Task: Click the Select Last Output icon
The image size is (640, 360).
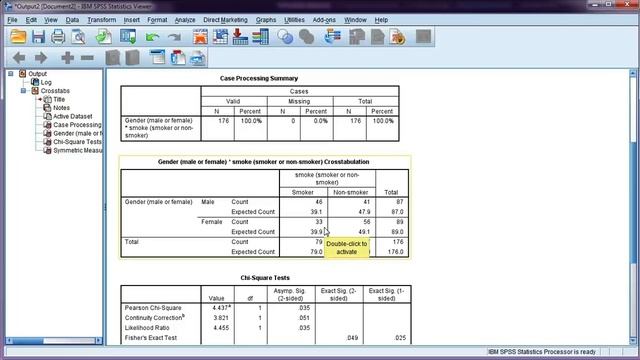Action: [332, 37]
